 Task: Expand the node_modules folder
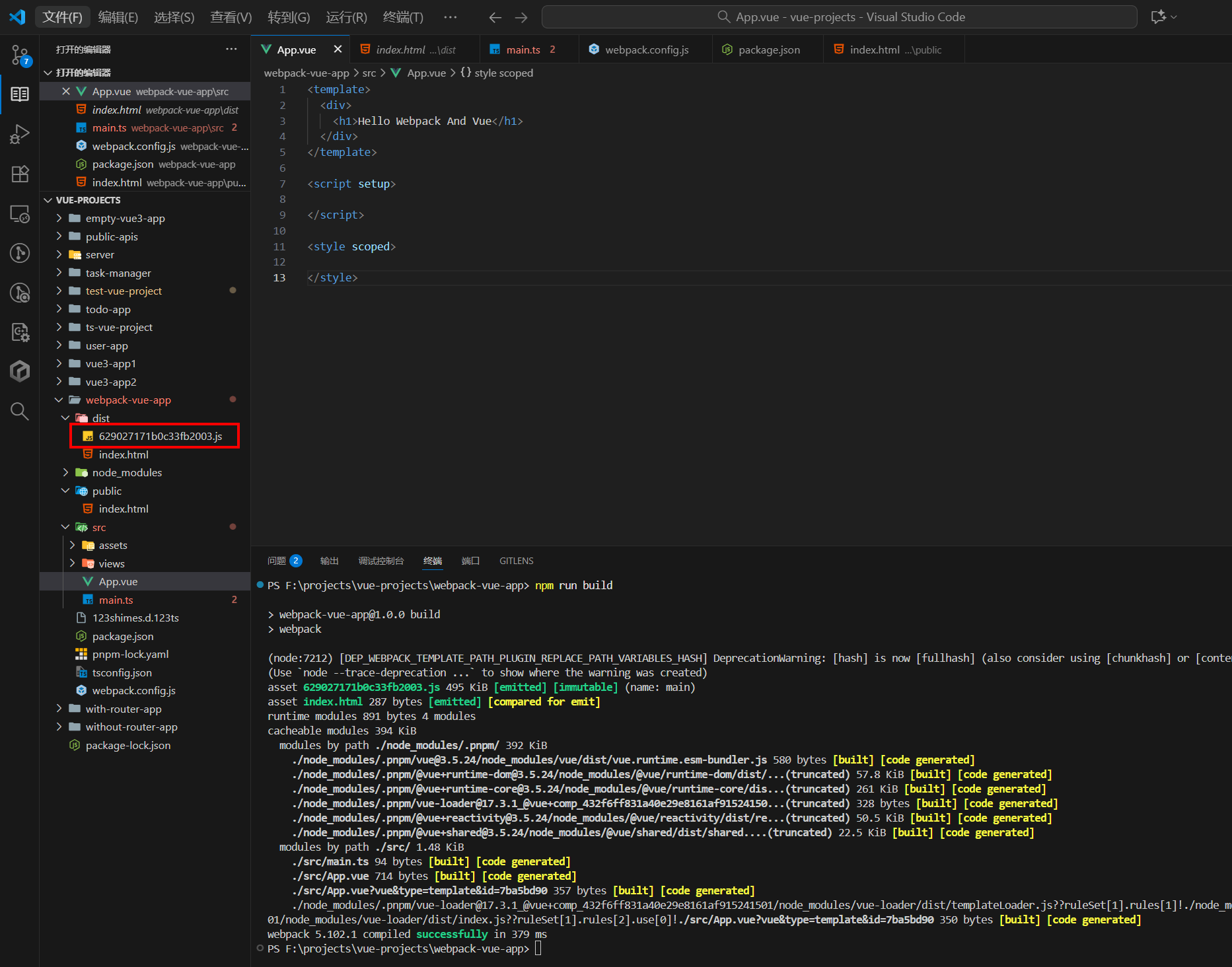click(x=65, y=472)
